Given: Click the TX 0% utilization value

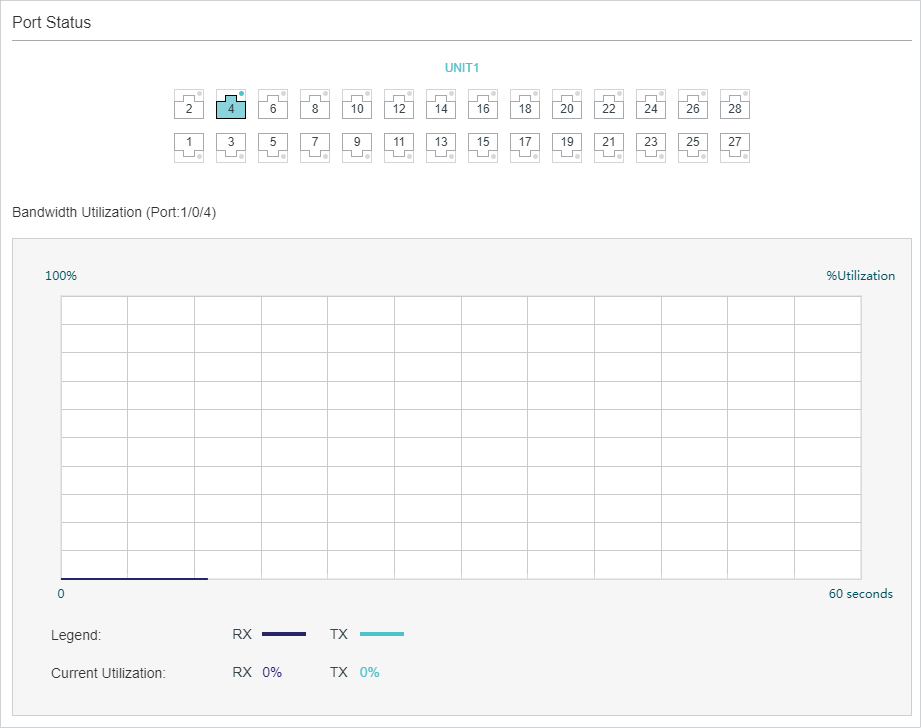Looking at the screenshot, I should point(369,672).
